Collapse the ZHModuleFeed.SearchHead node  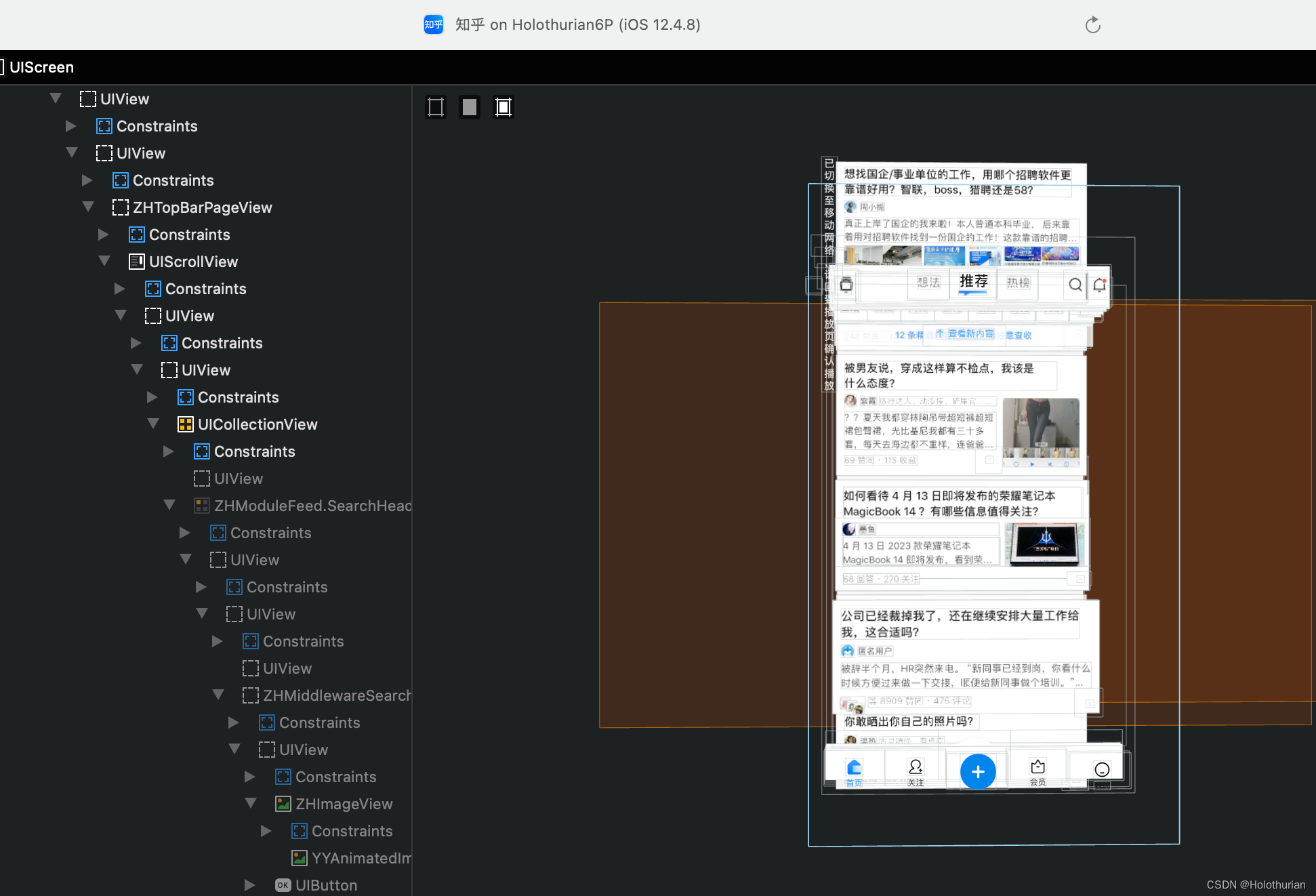tap(169, 505)
